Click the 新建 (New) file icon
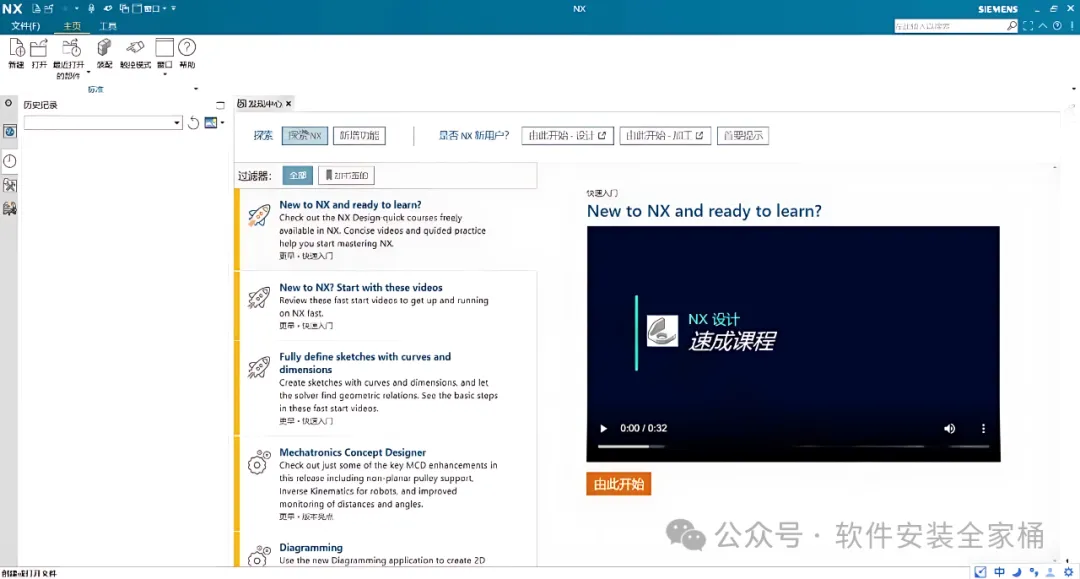Viewport: 1080px width, 579px height. coord(16,48)
